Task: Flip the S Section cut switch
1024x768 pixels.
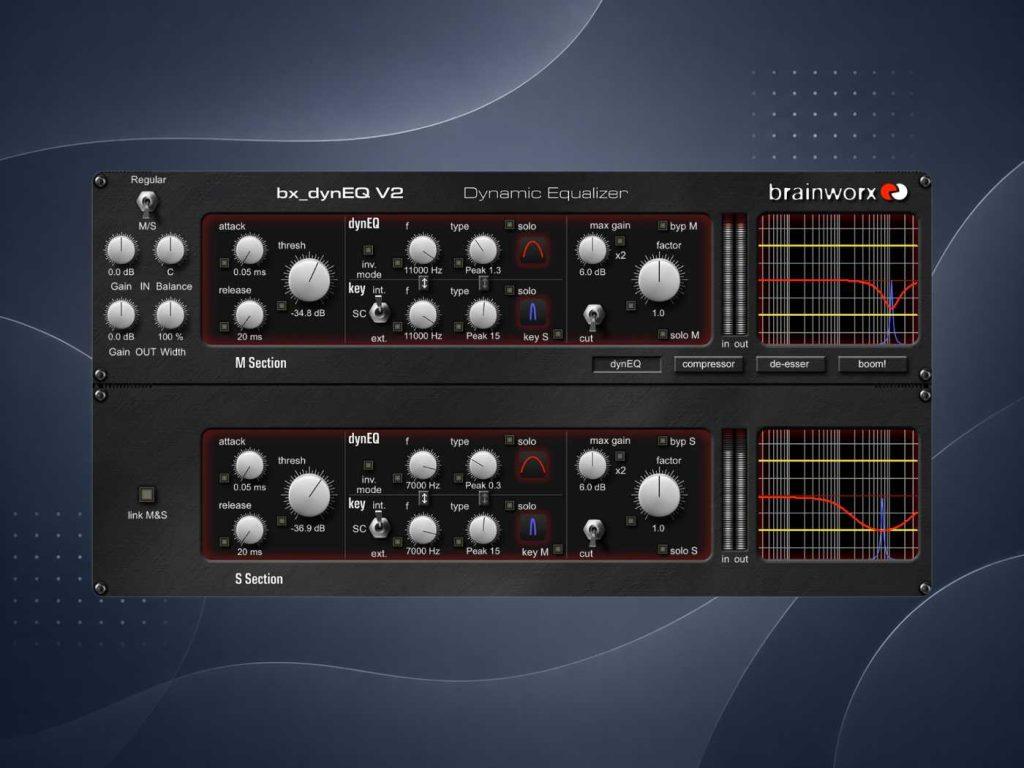Action: click(592, 533)
